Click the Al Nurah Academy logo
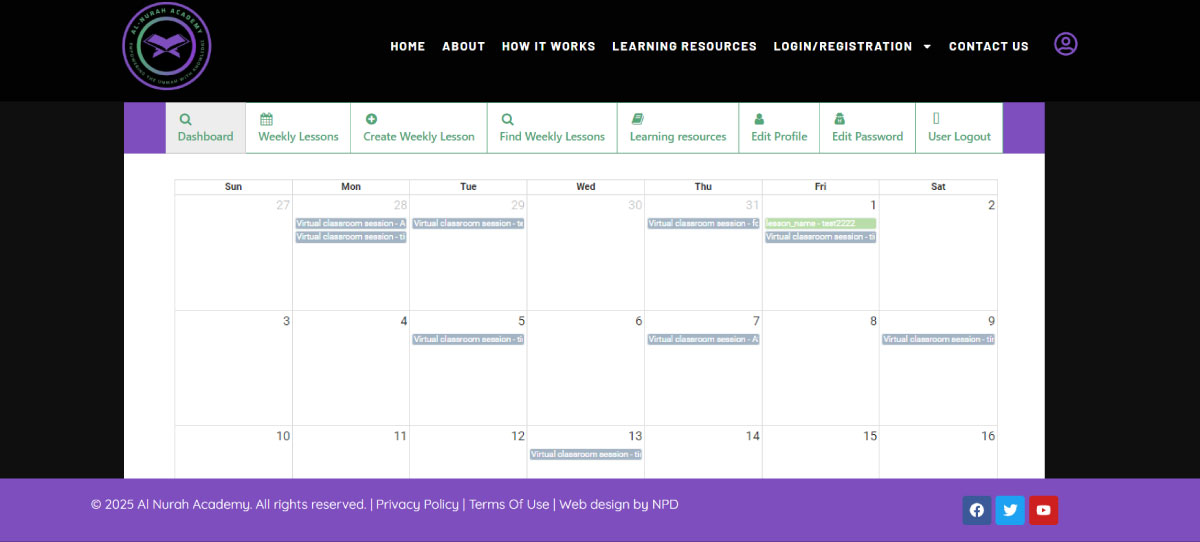 pos(167,46)
